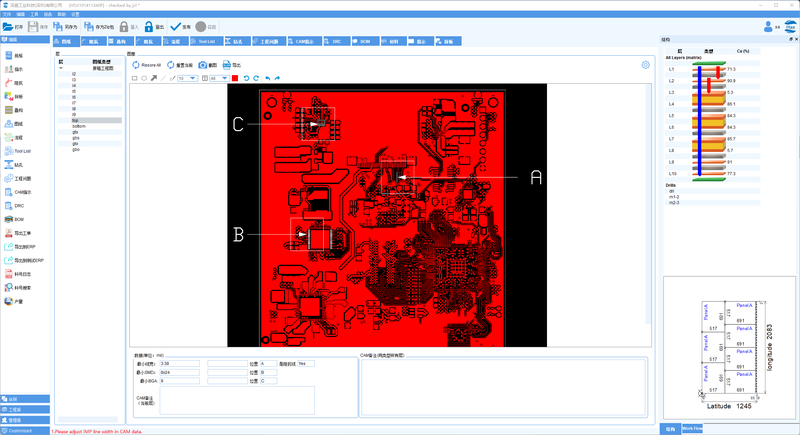Screen dimensions: 800x435
Task: Open the line width dropdown showing 10
Action: (x=187, y=78)
